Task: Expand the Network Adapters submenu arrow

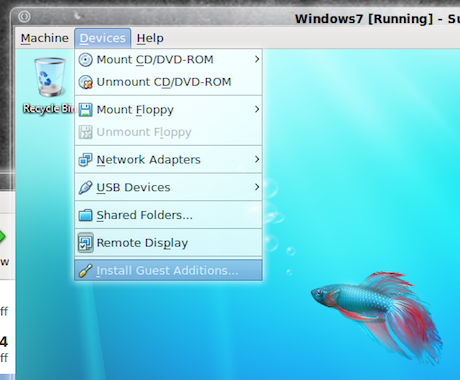Action: (257, 159)
